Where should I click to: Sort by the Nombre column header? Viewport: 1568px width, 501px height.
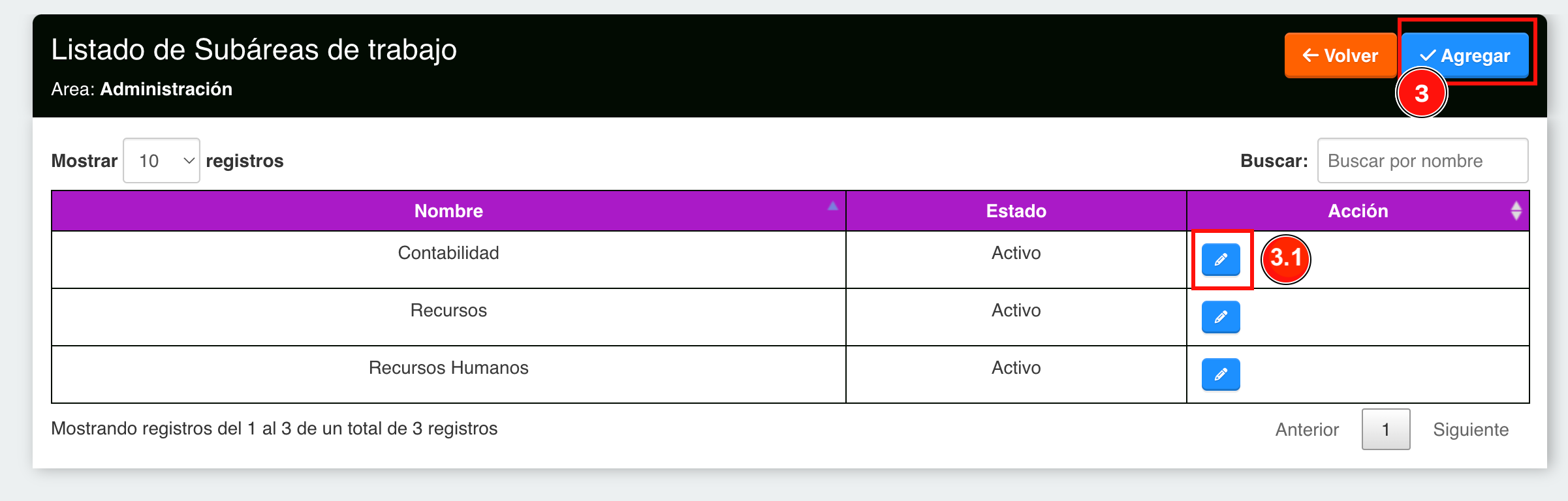coord(448,211)
